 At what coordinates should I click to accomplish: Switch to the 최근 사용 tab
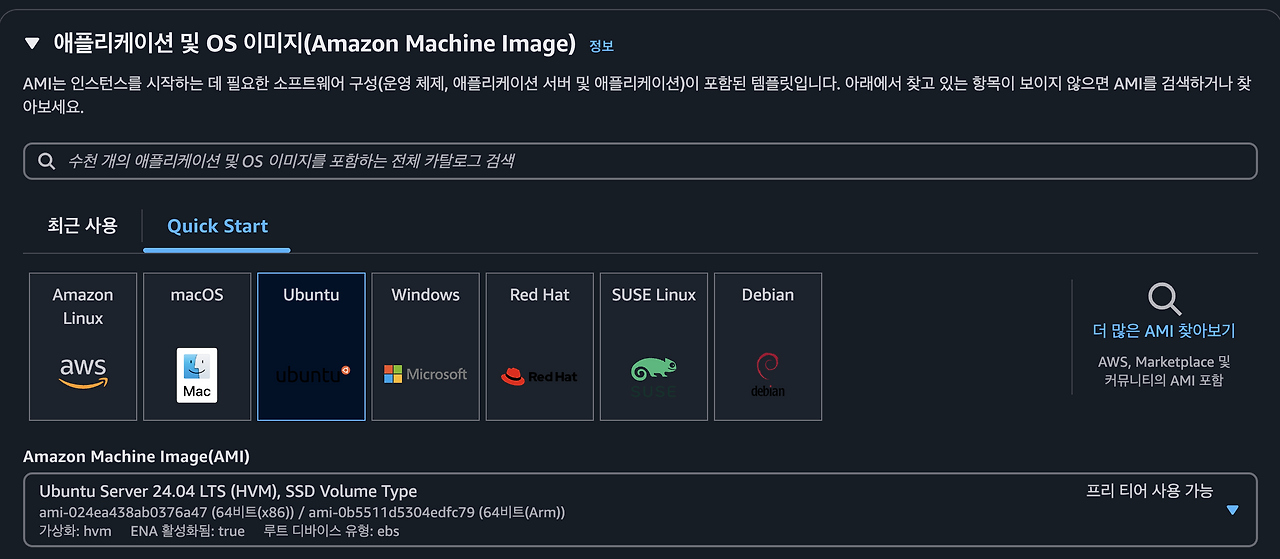[x=82, y=226]
